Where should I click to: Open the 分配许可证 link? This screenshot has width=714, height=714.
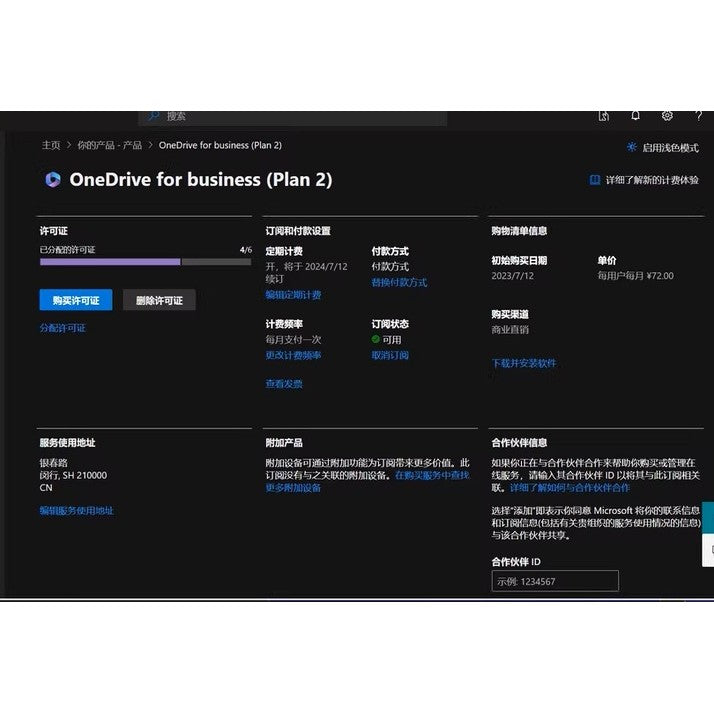pos(62,328)
